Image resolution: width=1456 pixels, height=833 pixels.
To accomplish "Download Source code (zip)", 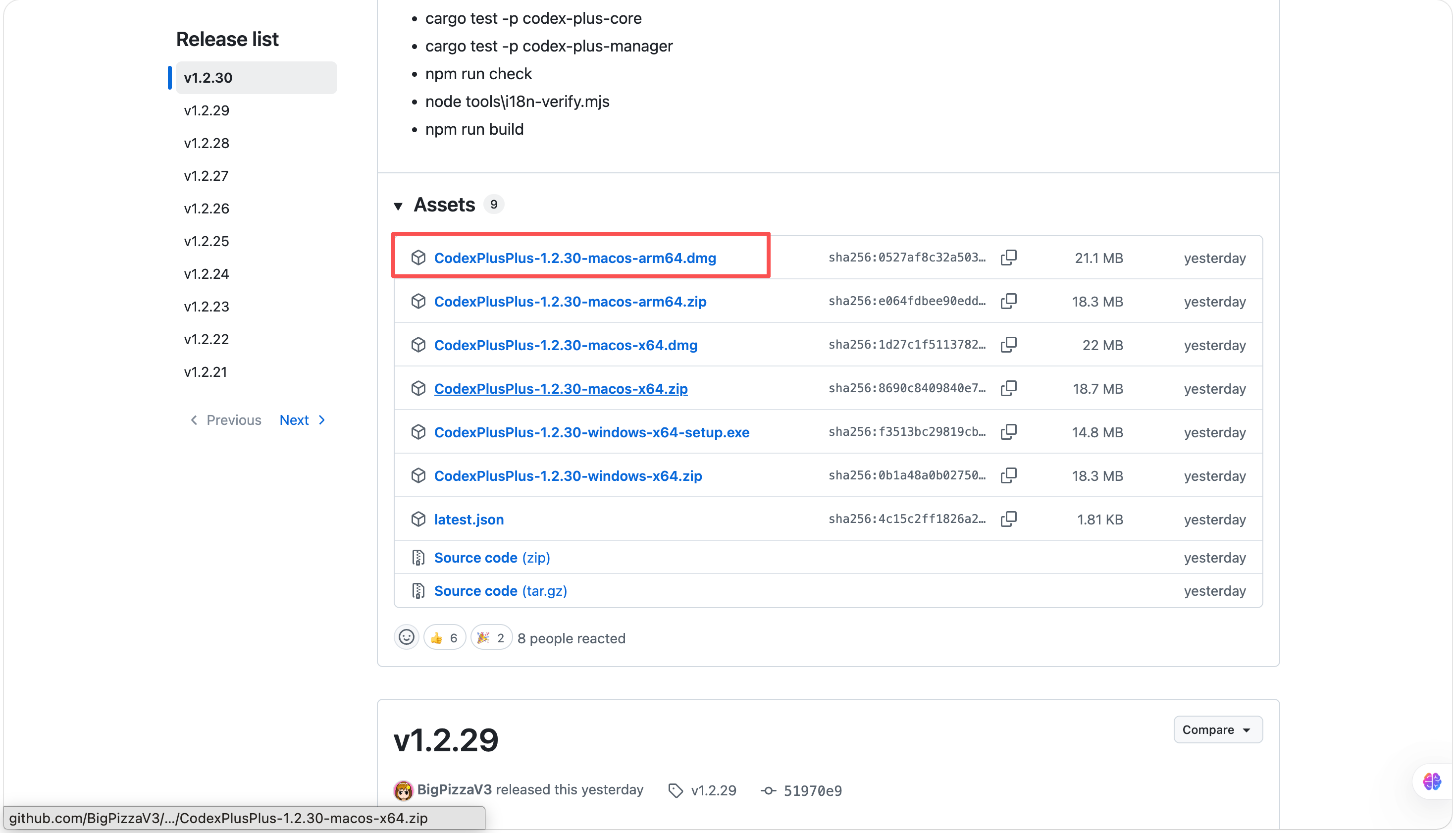I will point(492,557).
